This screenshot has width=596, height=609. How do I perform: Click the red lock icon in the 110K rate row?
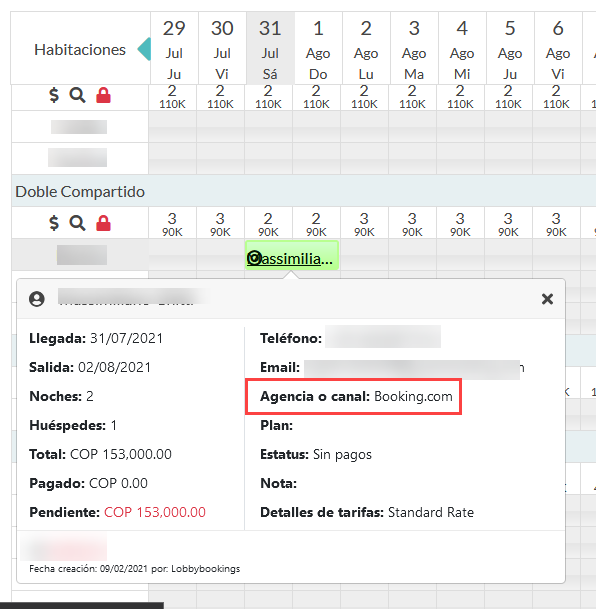point(103,95)
